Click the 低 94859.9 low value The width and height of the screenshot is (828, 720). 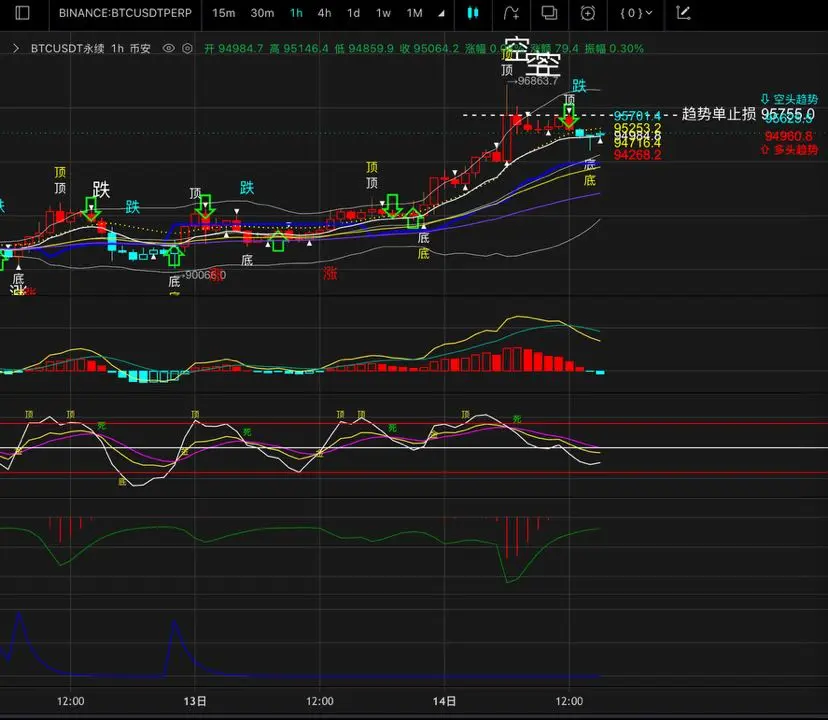pos(364,49)
